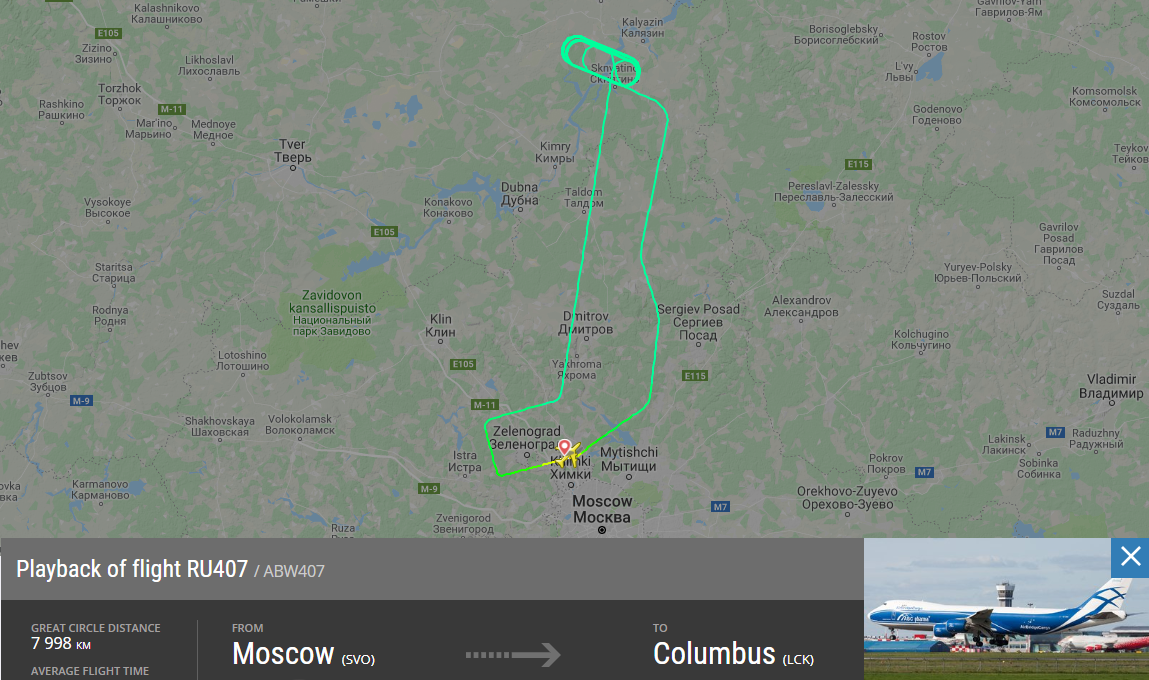Image resolution: width=1149 pixels, height=680 pixels.
Task: Click the Great Circle Distance 7 998 km value
Action: tap(61, 643)
